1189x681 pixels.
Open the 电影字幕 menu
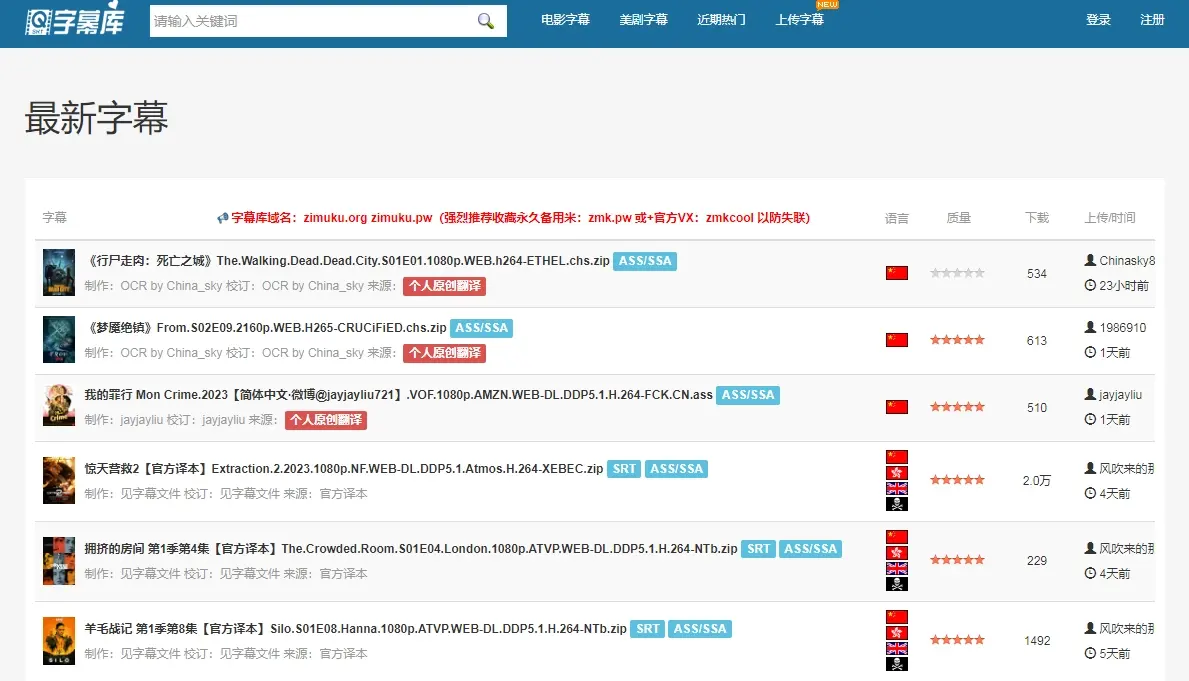[x=565, y=20]
